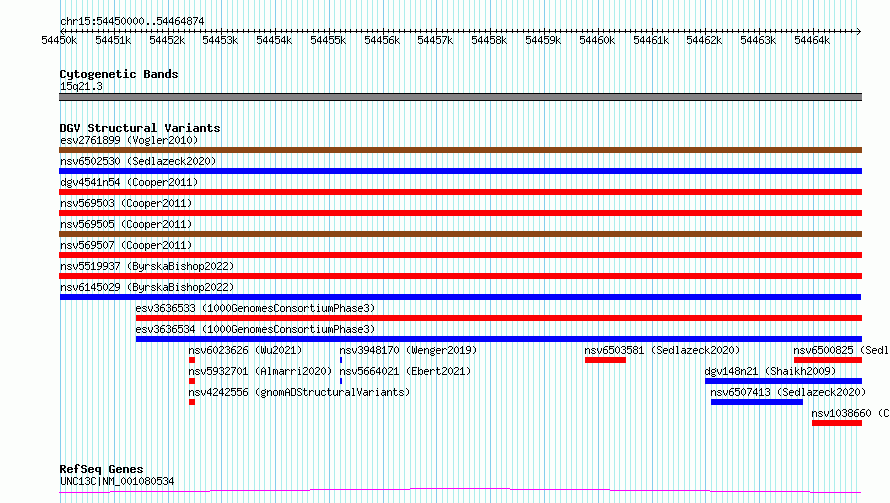
Task: Click the red nsv5519937 variant bar
Action: pos(460,276)
